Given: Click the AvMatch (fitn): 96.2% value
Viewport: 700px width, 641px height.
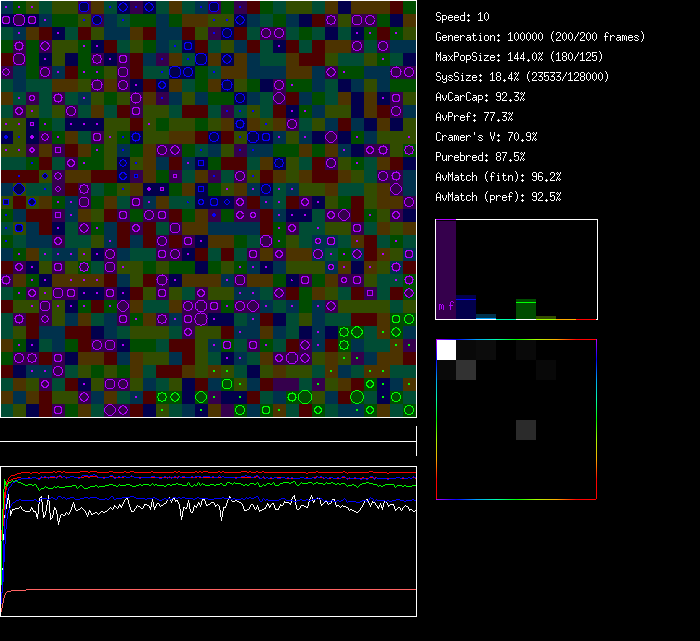Looking at the screenshot, I should point(498,177).
